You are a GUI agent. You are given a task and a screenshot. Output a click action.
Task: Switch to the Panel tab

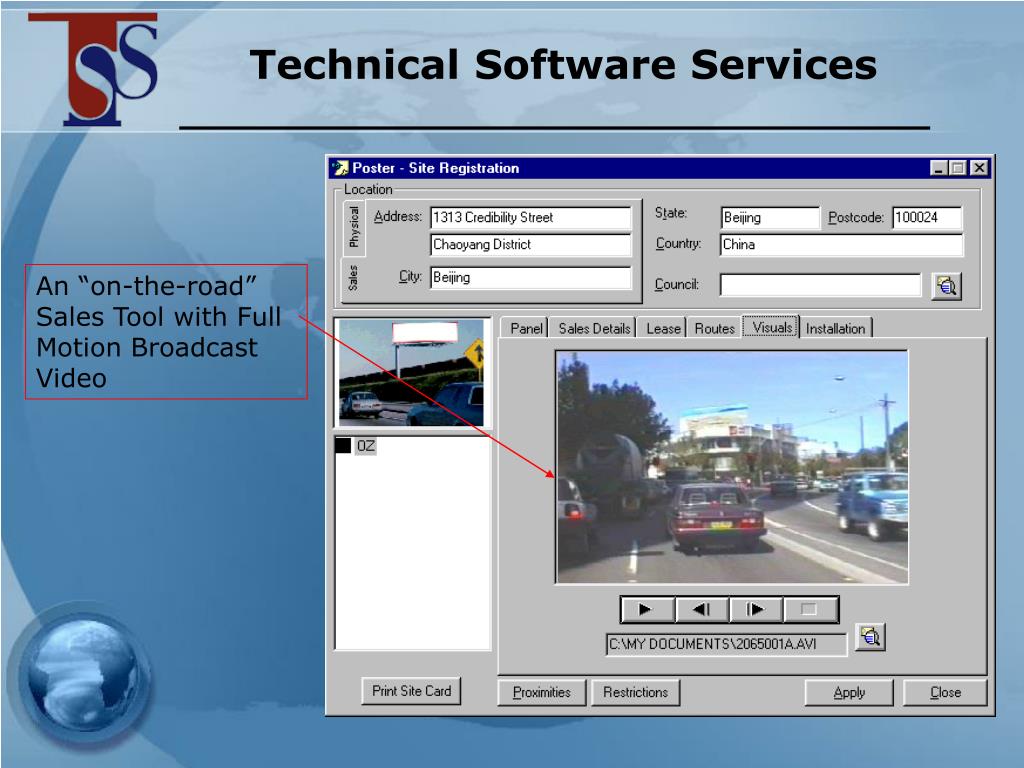pyautogui.click(x=526, y=328)
